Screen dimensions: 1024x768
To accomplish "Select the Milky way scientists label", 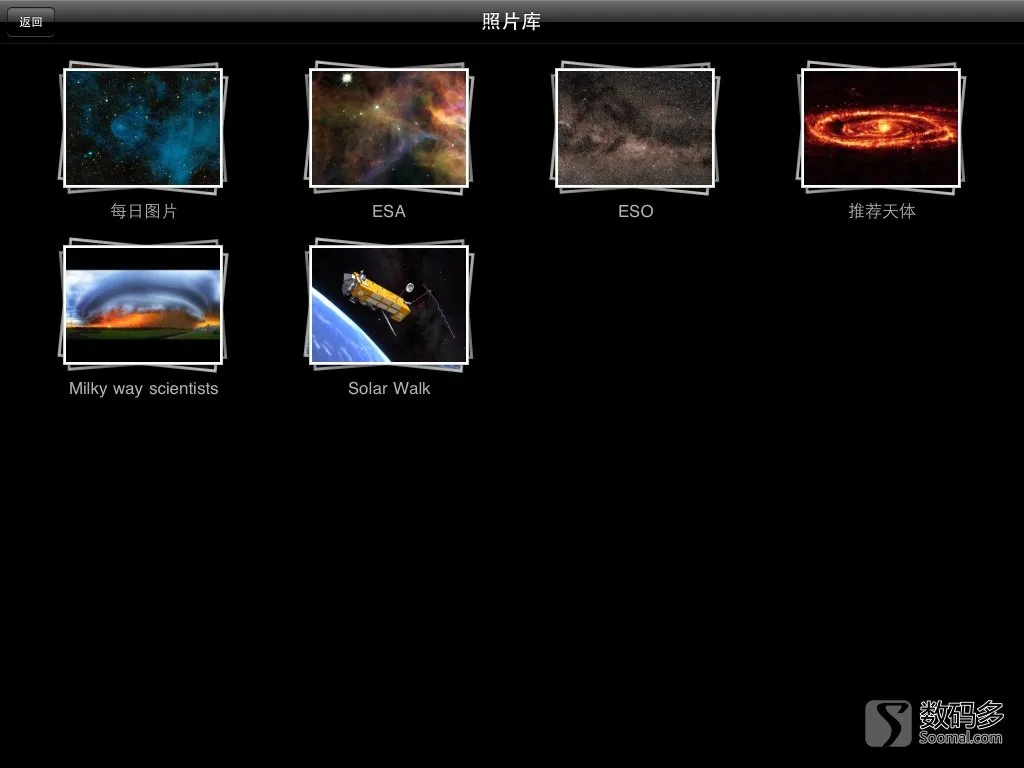I will (144, 389).
